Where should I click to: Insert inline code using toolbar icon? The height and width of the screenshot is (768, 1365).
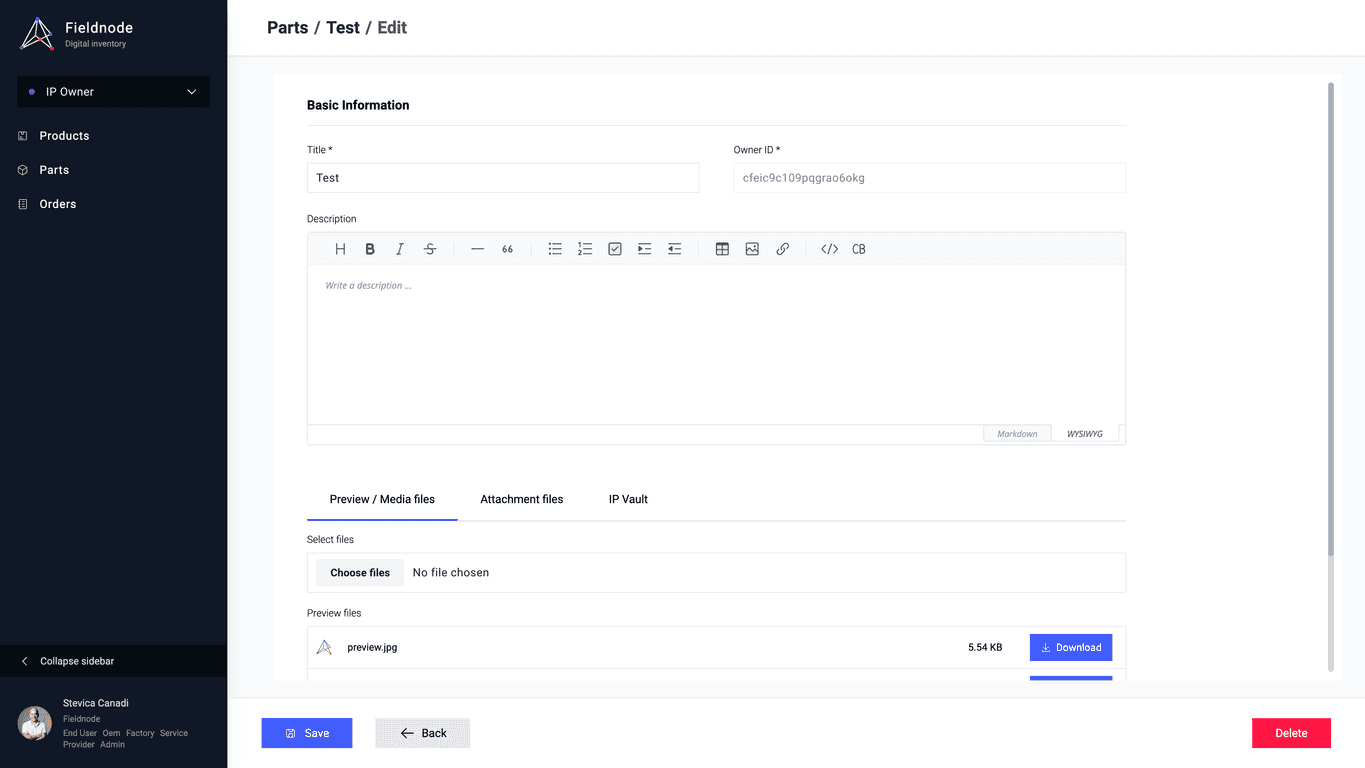tap(829, 249)
